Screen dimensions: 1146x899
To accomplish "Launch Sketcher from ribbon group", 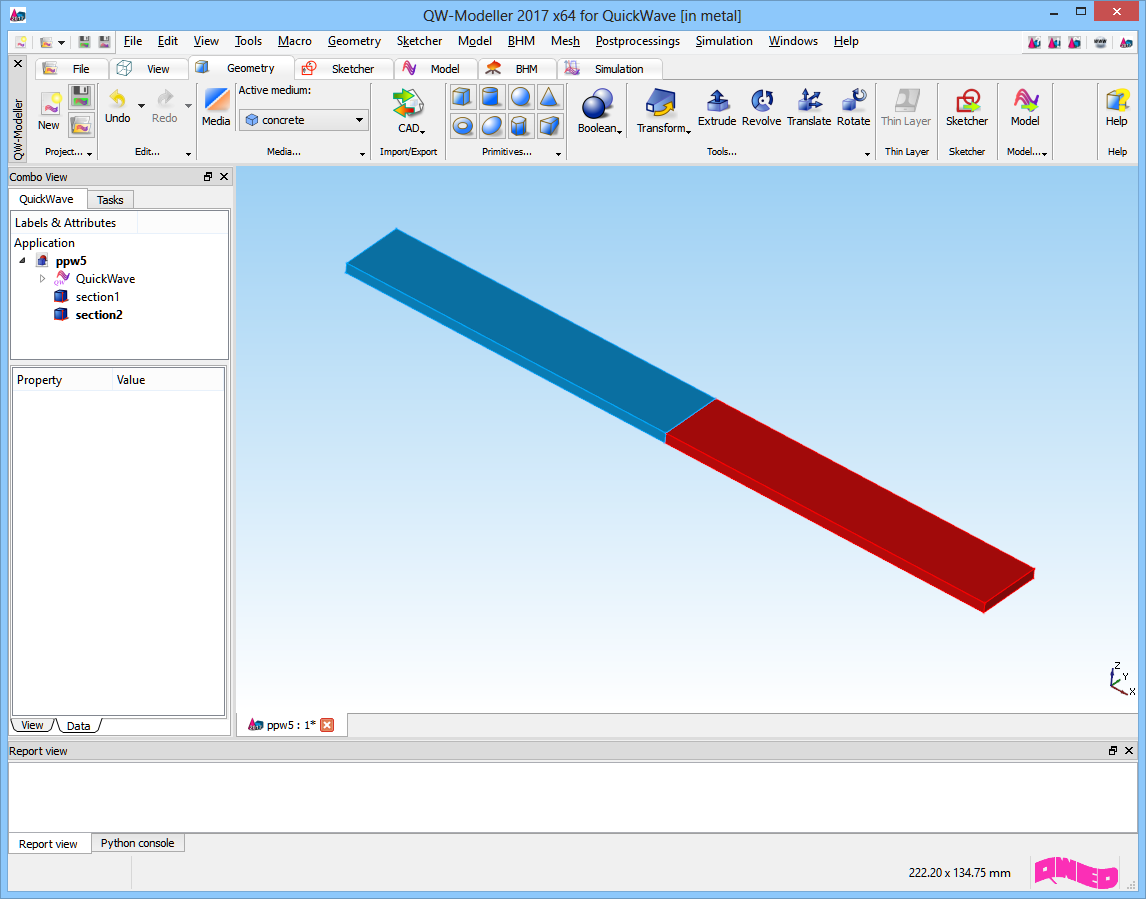I will click(967, 107).
